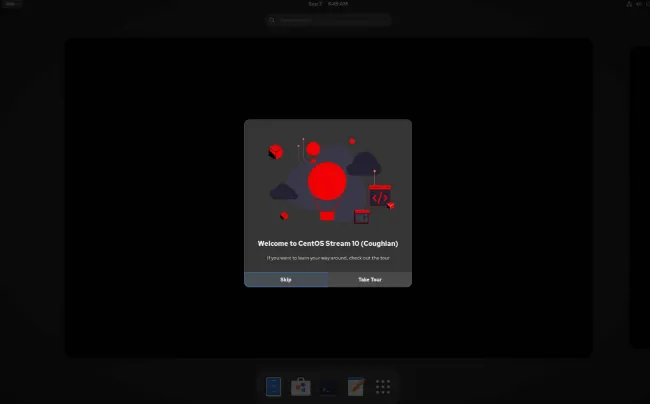Open the Text Editor dock icon
650x404 pixels.
(x=355, y=386)
